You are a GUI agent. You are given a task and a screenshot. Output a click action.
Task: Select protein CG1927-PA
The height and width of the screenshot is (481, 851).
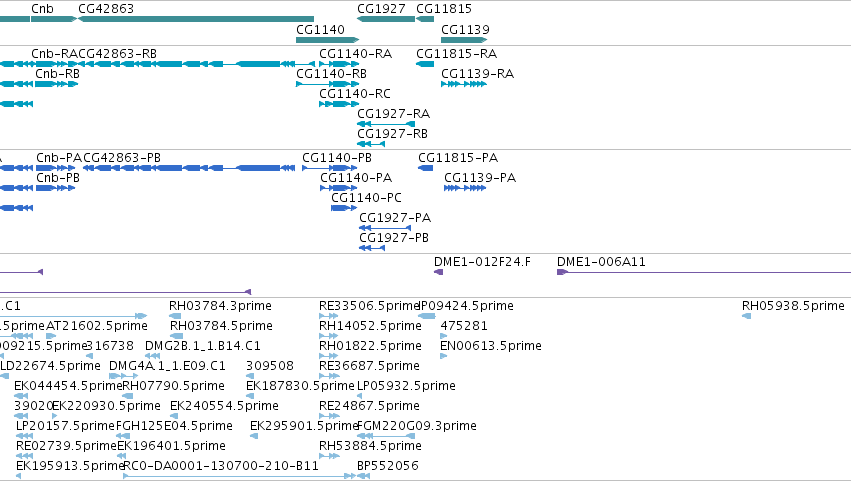(385, 228)
